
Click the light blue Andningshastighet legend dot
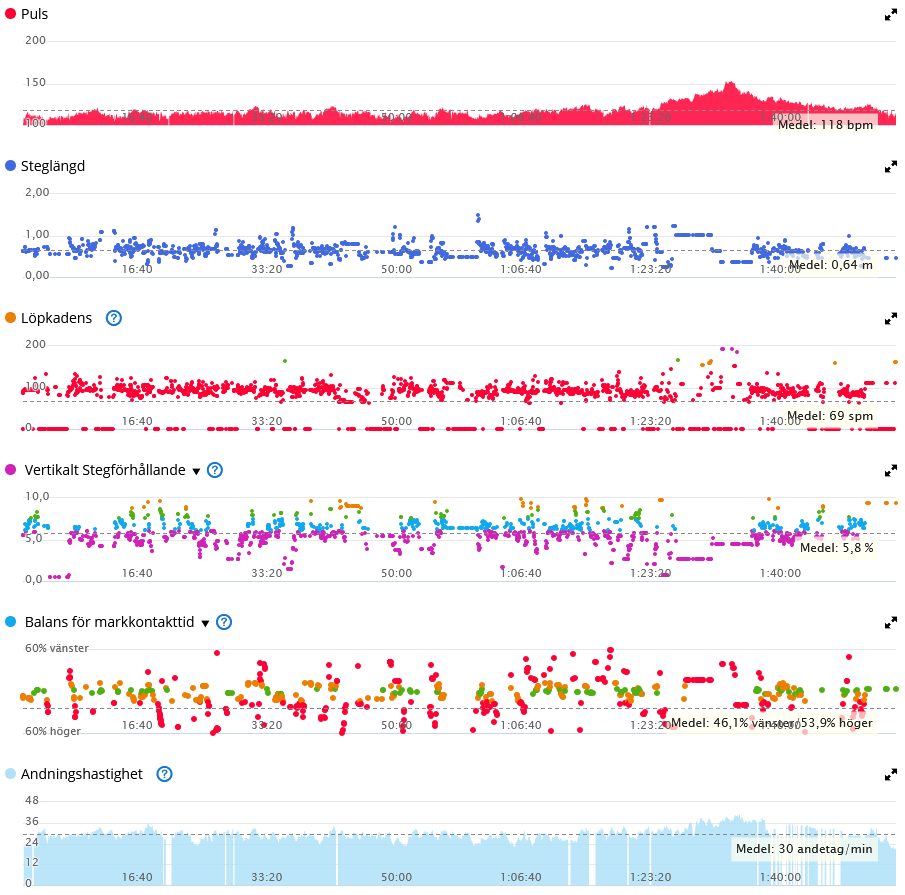tap(10, 773)
